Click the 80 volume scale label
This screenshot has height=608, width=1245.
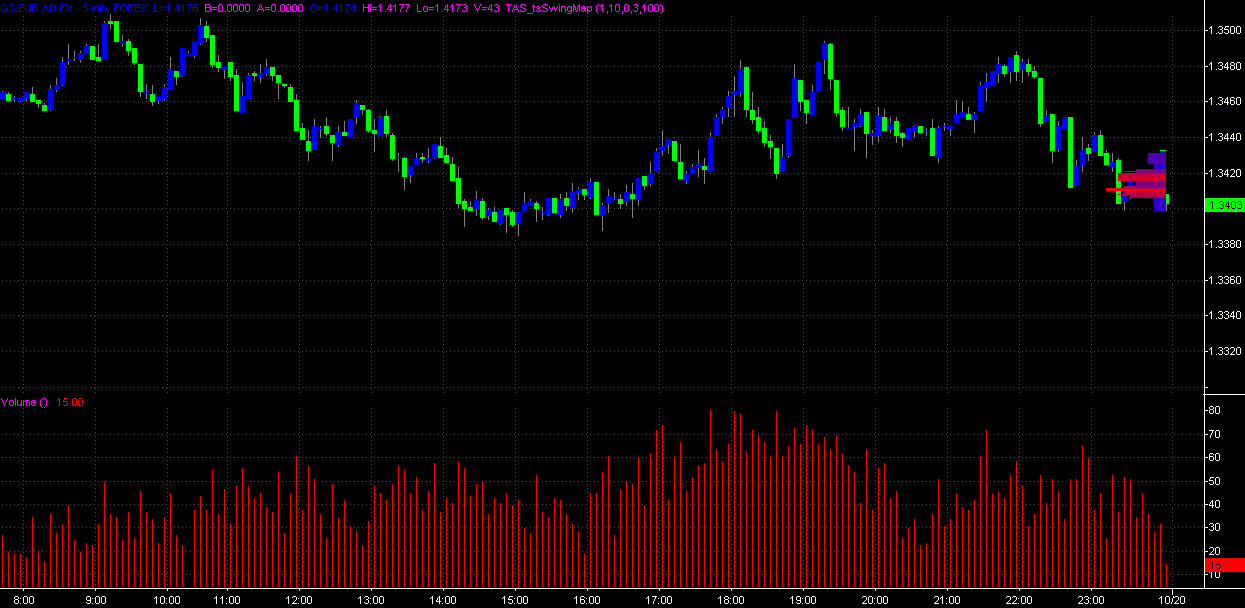click(1214, 411)
